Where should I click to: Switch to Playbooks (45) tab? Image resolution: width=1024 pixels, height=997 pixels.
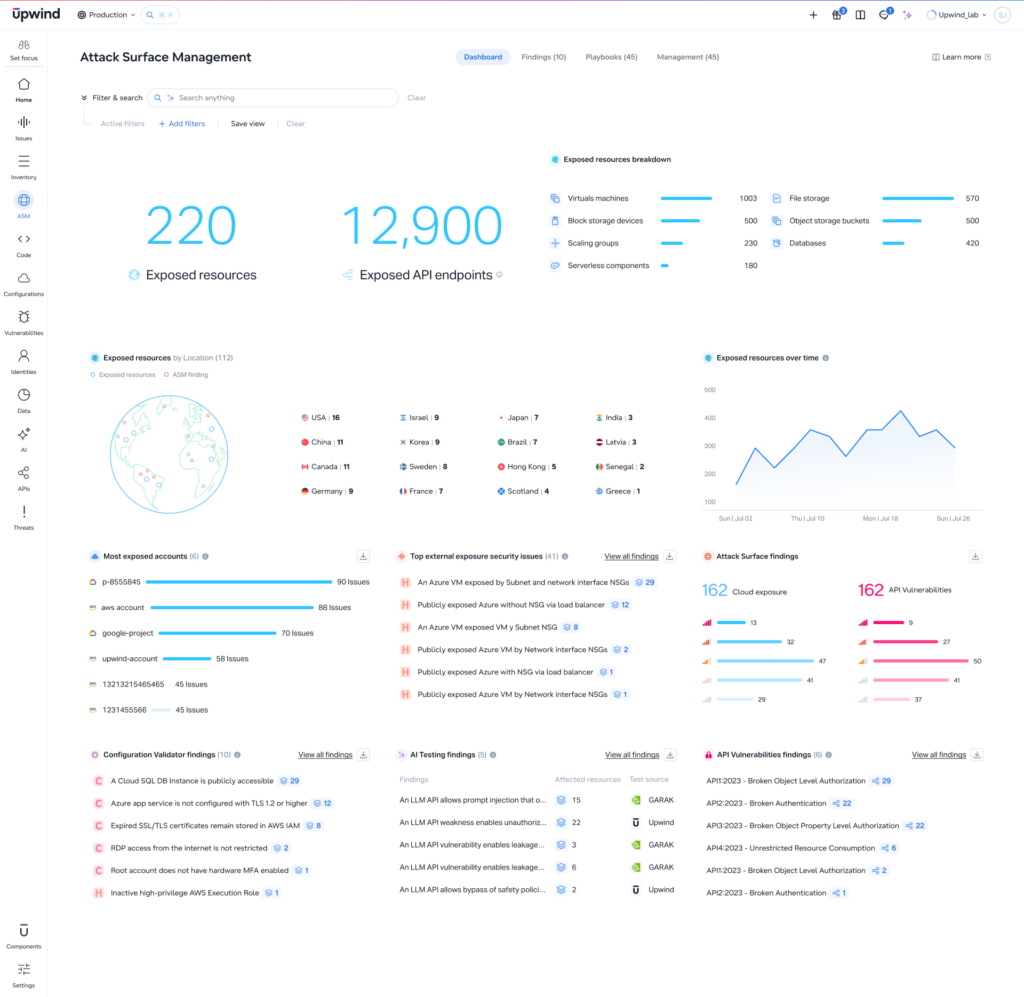[x=611, y=57]
